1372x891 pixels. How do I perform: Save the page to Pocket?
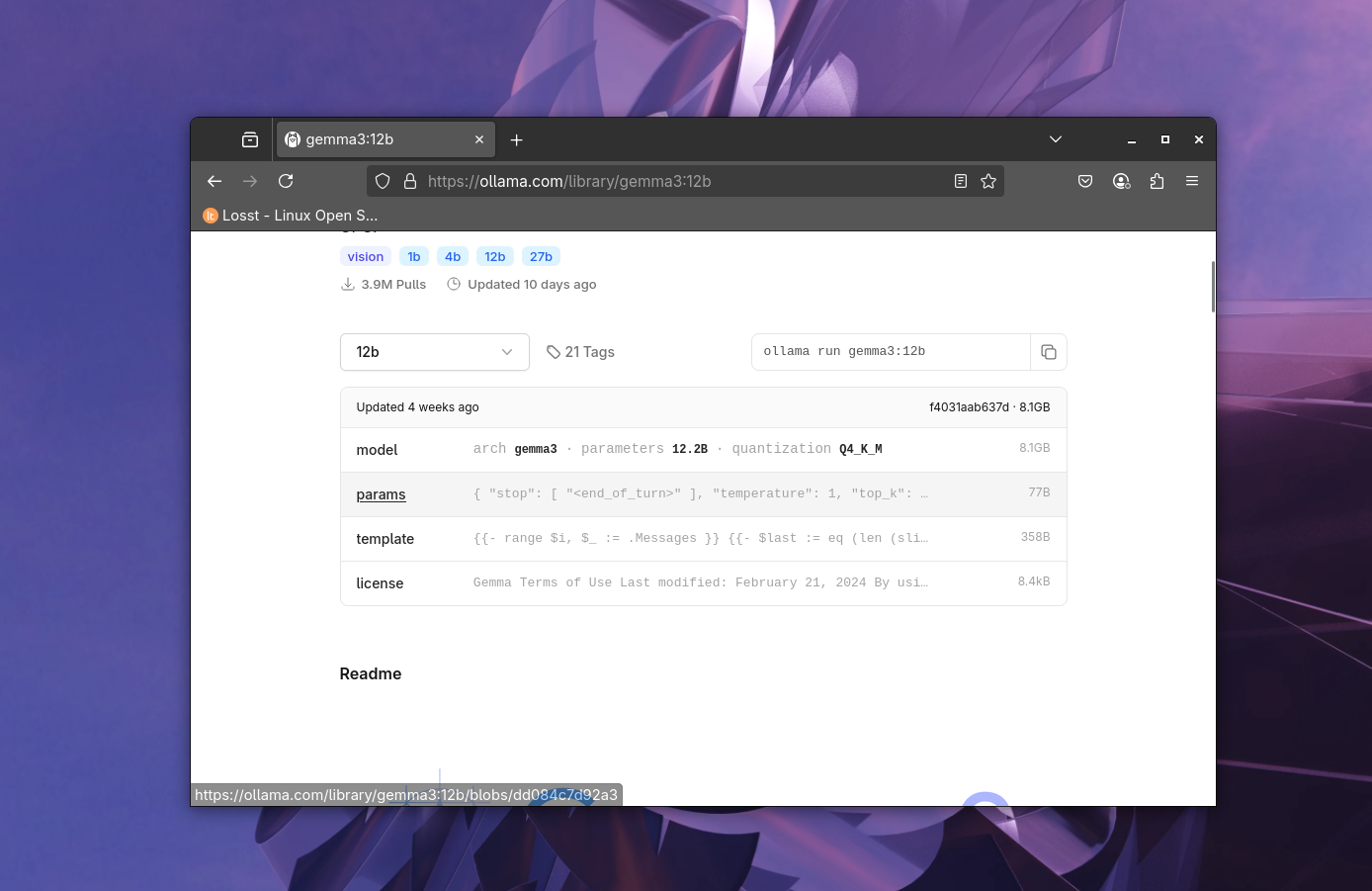pos(1085,181)
